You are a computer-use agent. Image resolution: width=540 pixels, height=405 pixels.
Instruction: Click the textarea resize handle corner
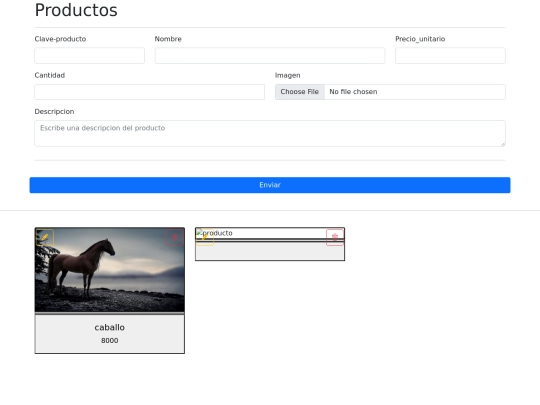pos(503,144)
